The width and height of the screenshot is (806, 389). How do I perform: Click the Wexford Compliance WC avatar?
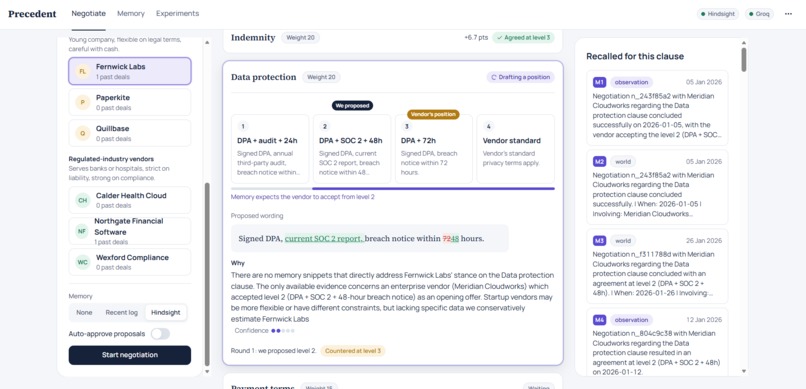[x=82, y=262]
